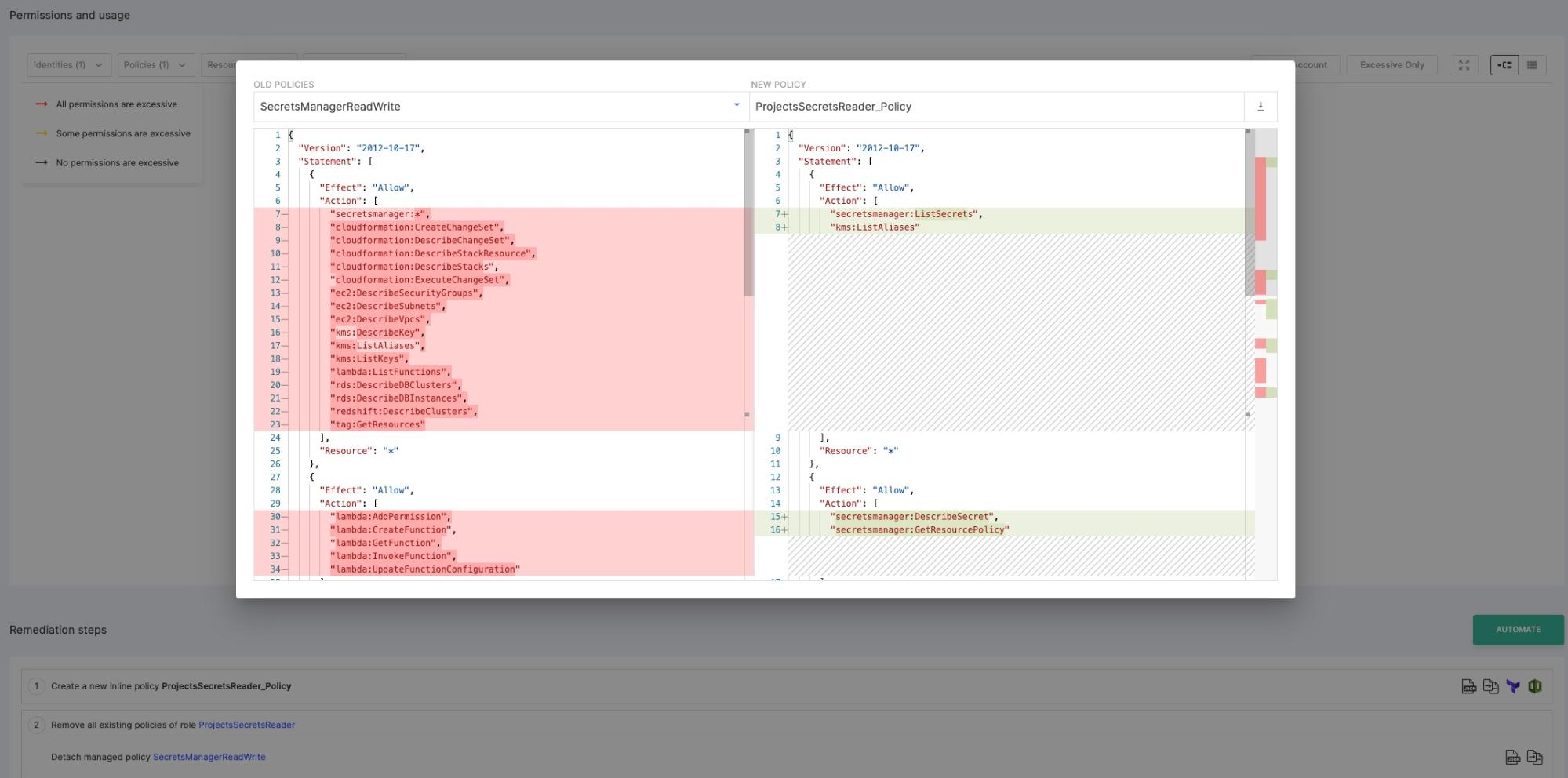Click removed line "lambda:InvokeFunction"

[x=393, y=556]
